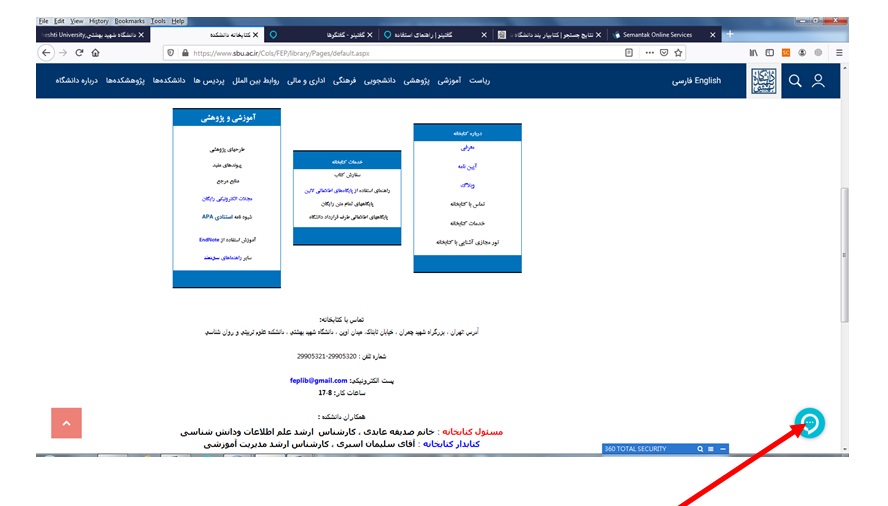Open the Bookmarks menu in menu bar
Screen dimensions: 888x506
[129, 21]
